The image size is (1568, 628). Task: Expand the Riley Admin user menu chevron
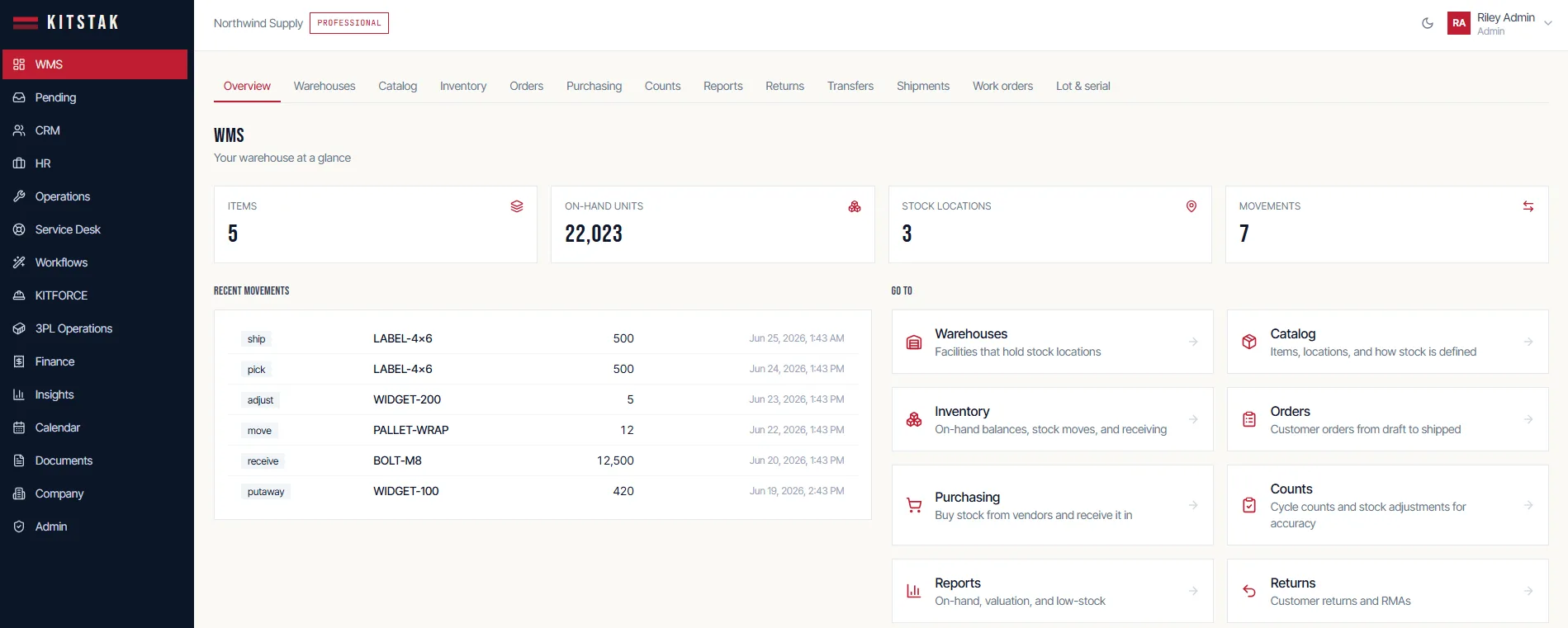pos(1548,24)
